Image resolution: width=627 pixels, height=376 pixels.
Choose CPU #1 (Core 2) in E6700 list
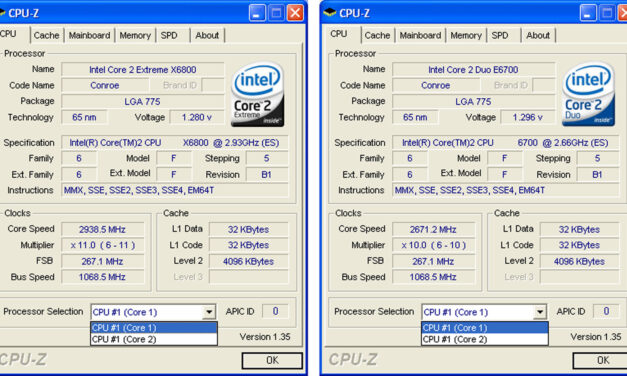pos(485,339)
